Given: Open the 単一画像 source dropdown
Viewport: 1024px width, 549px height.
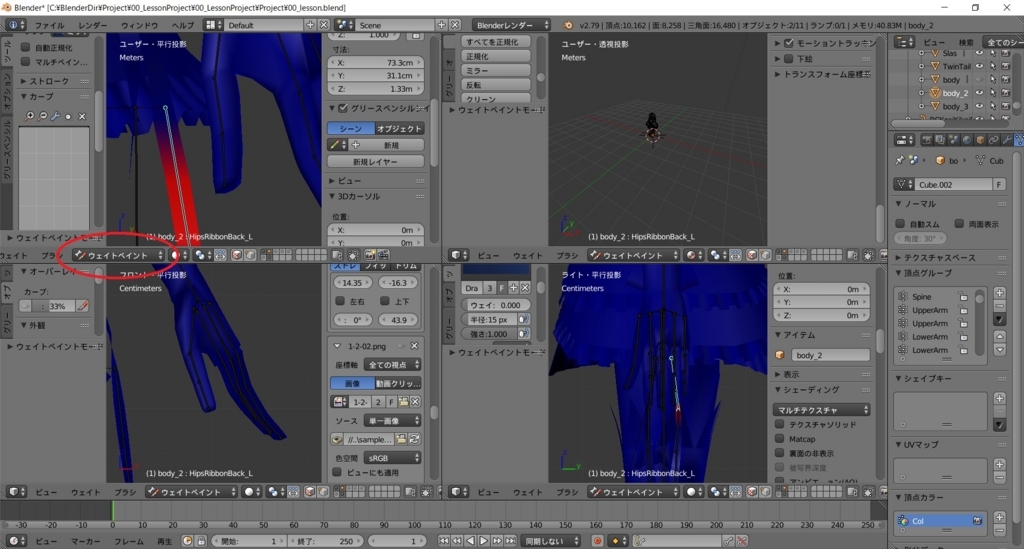Looking at the screenshot, I should (x=392, y=420).
